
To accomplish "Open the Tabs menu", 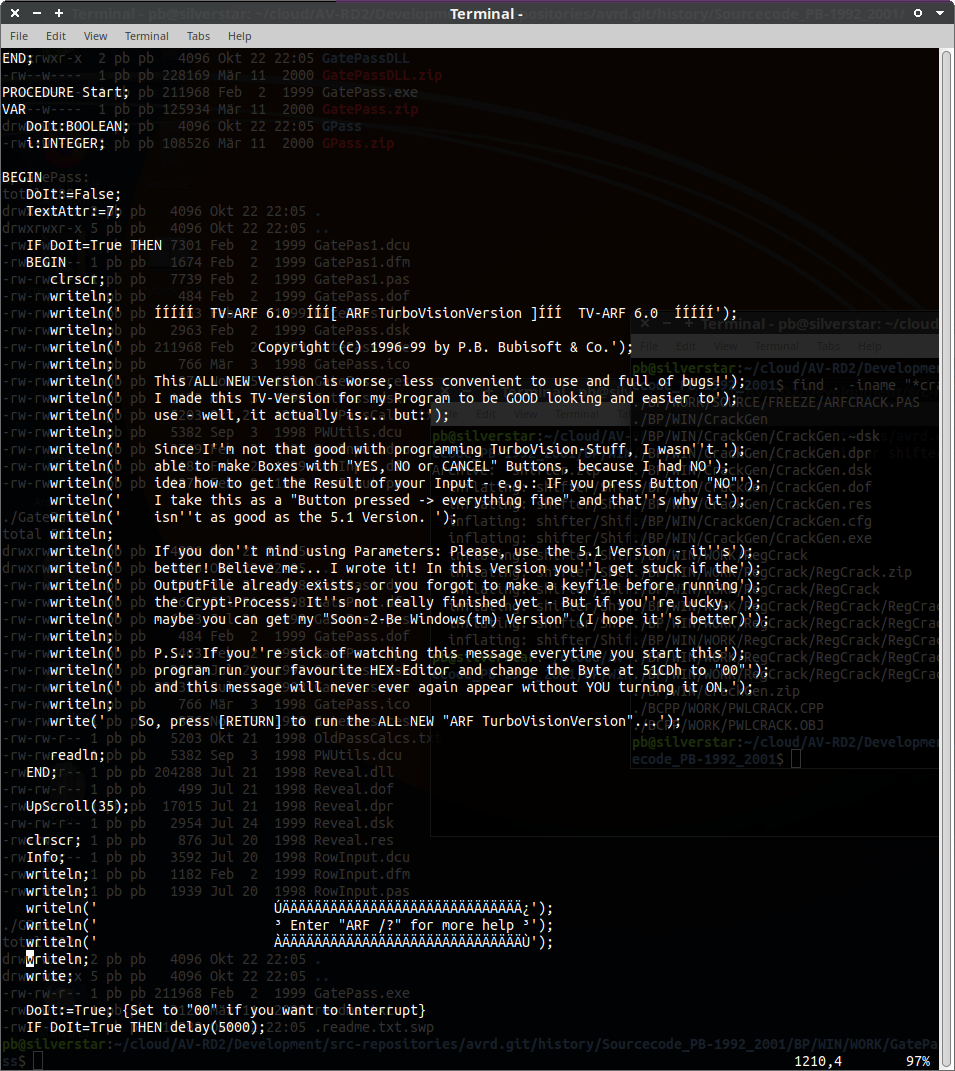I will click(x=199, y=36).
